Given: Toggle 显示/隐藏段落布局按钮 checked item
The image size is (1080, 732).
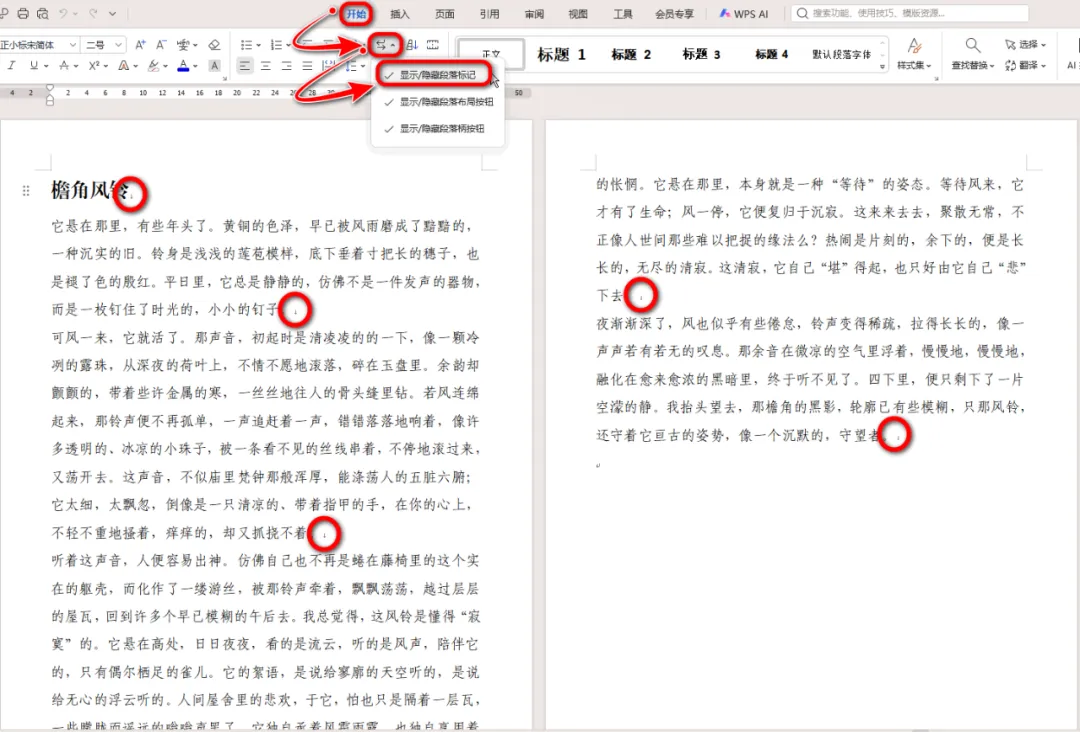Looking at the screenshot, I should point(437,101).
